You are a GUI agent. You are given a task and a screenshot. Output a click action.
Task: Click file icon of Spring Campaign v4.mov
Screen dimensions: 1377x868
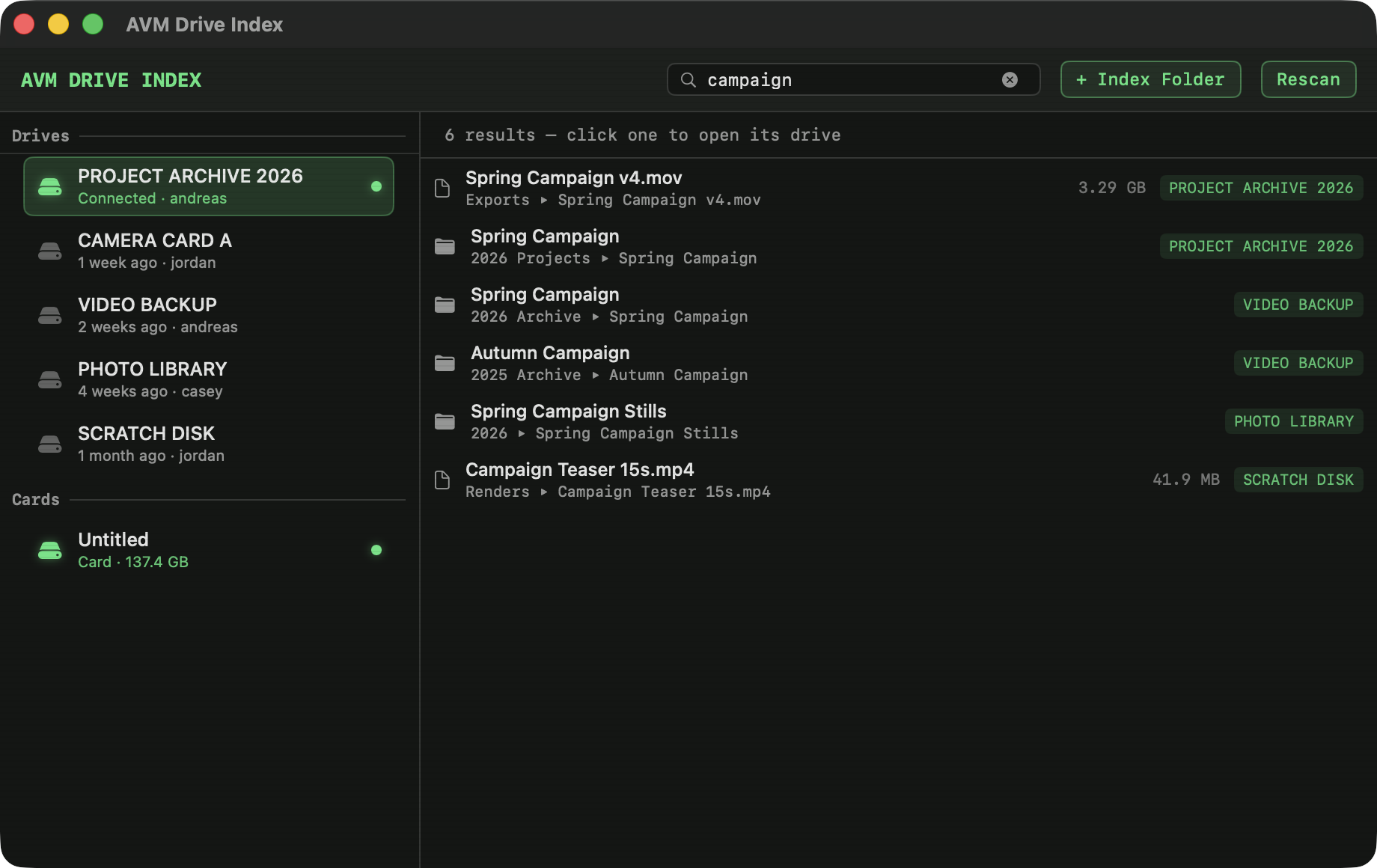(442, 189)
